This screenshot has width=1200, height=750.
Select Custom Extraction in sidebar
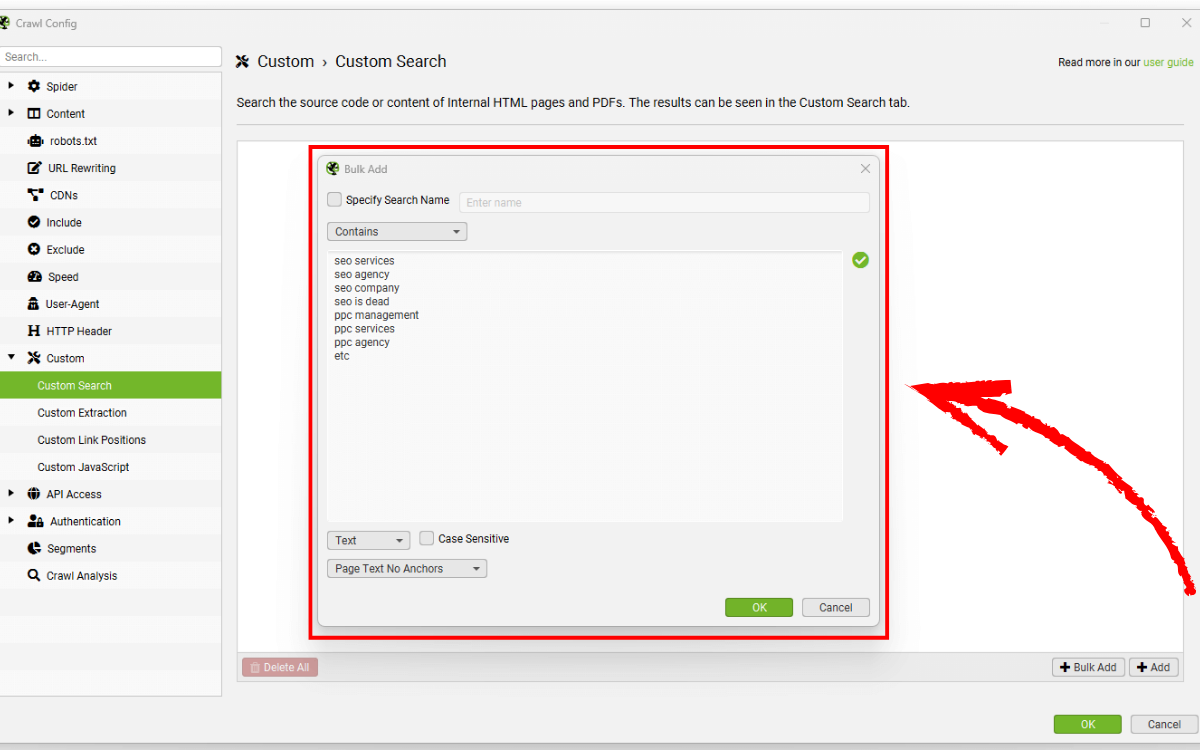point(82,413)
